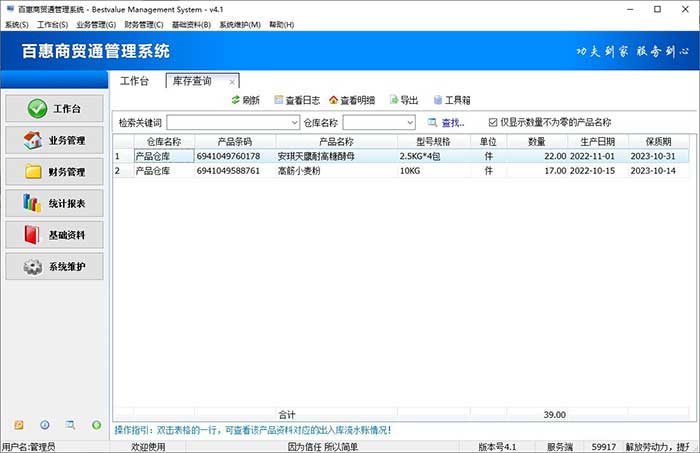Open the 业务管理(G) menu
This screenshot has width=700, height=453.
click(x=96, y=25)
